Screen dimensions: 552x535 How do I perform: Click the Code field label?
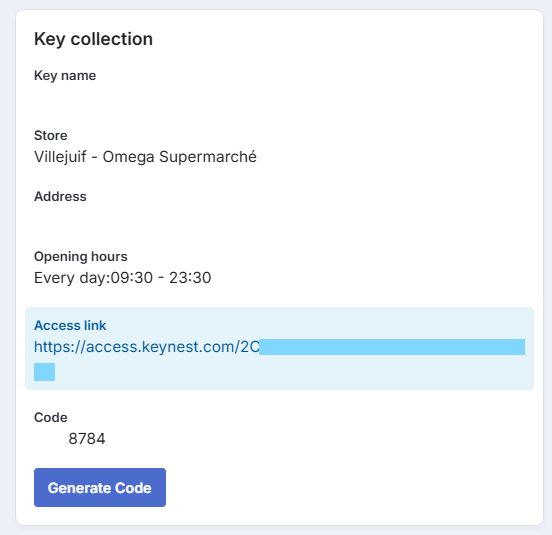click(51, 417)
